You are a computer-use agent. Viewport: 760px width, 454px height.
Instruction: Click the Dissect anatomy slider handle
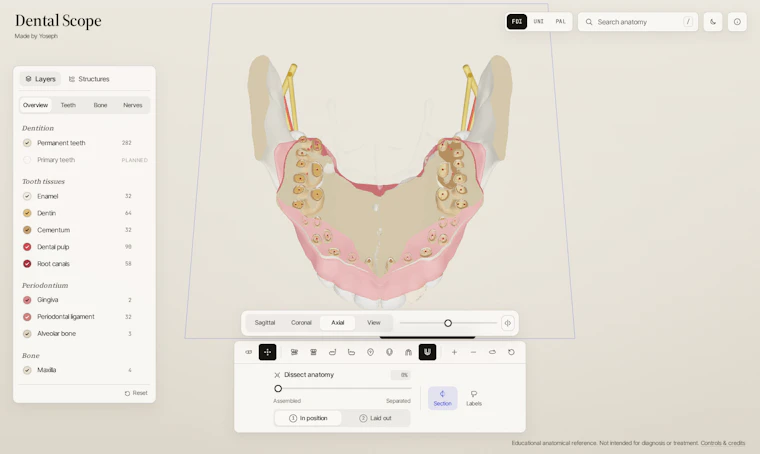278,389
